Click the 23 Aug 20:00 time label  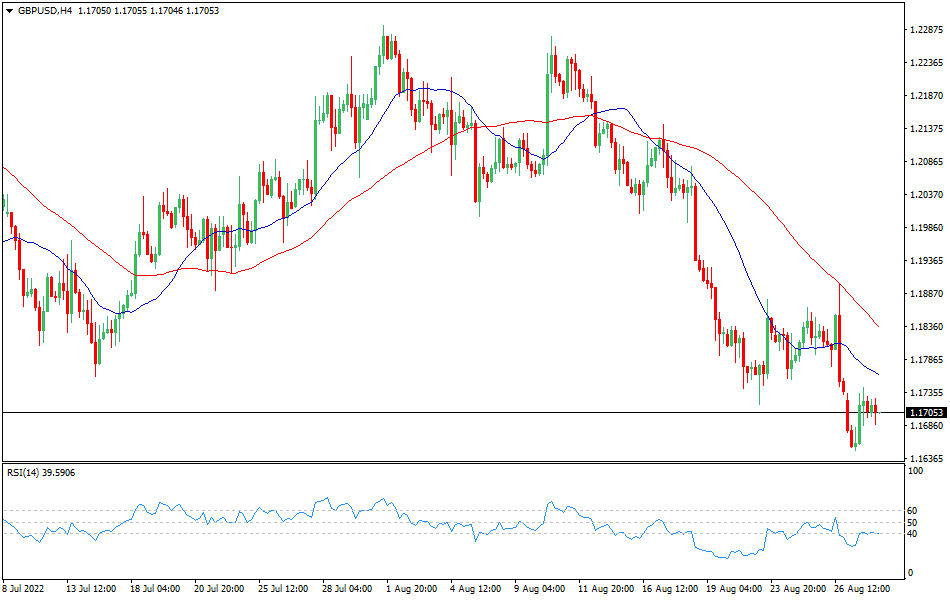point(798,589)
